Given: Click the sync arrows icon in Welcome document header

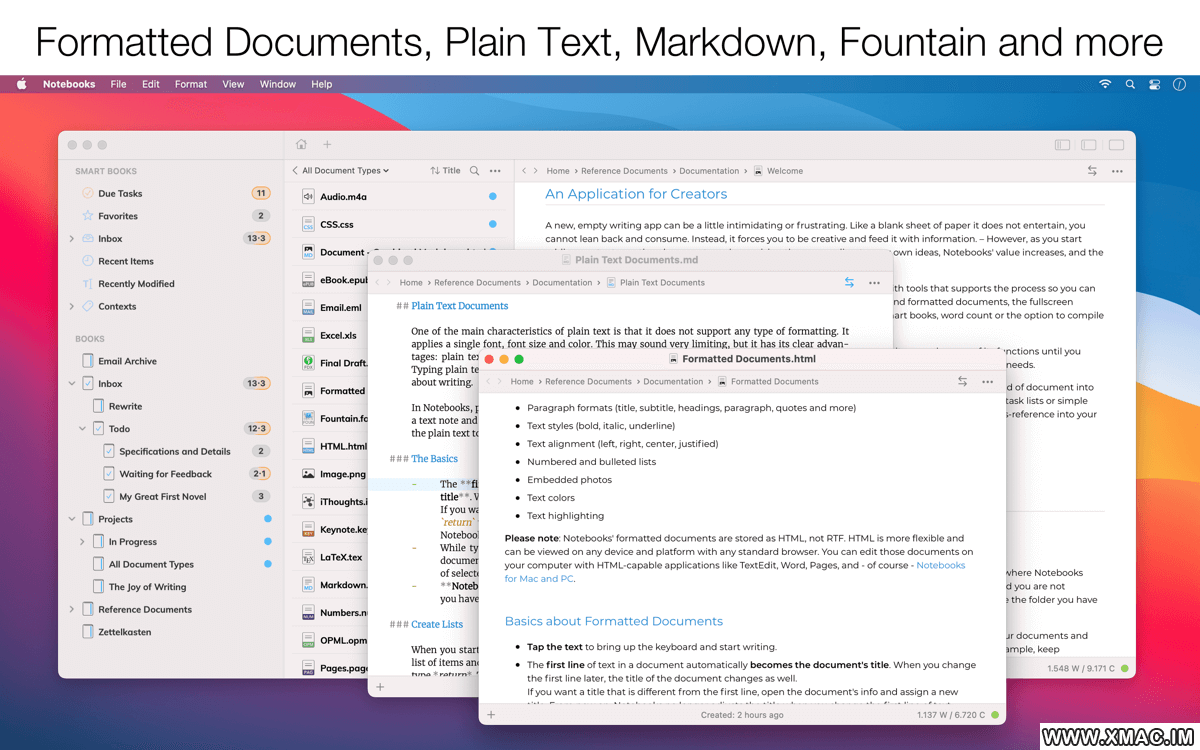Looking at the screenshot, I should (x=1092, y=171).
